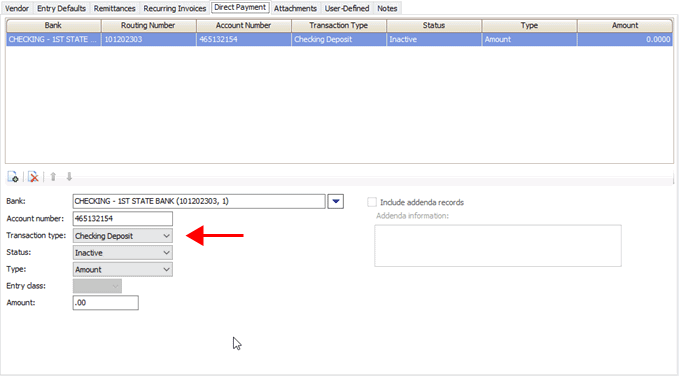This screenshot has height=376, width=679.
Task: Select Amount type cell in grid
Action: (x=529, y=39)
